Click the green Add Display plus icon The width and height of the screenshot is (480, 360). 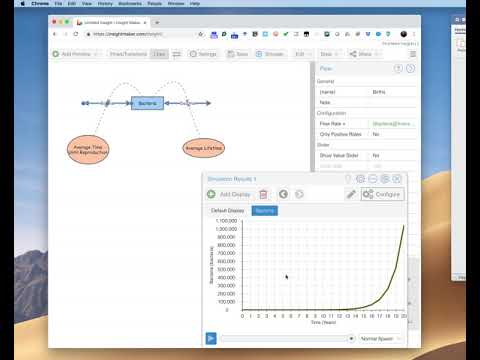point(211,194)
